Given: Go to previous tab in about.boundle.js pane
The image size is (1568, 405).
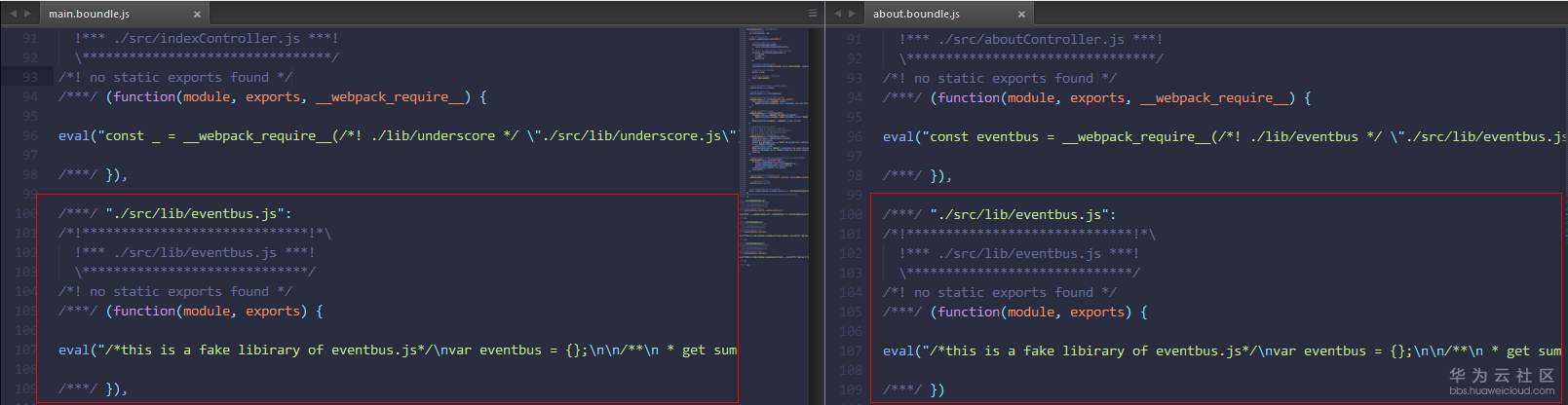Looking at the screenshot, I should [x=838, y=14].
